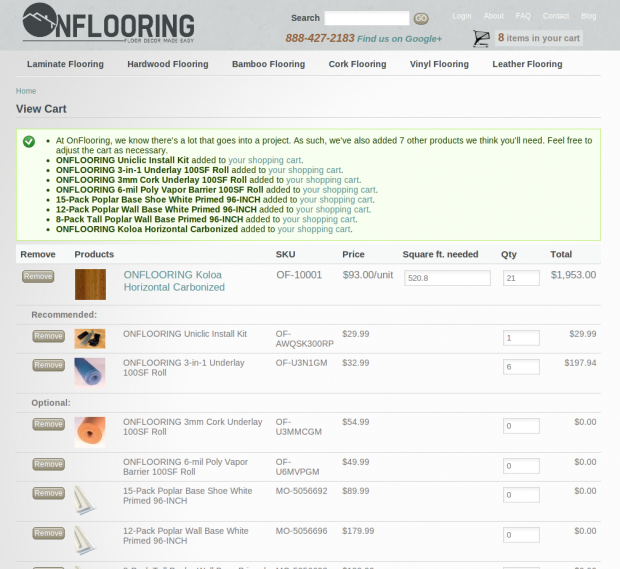
Task: Click the SKU text OF-10001
Action: (299, 275)
